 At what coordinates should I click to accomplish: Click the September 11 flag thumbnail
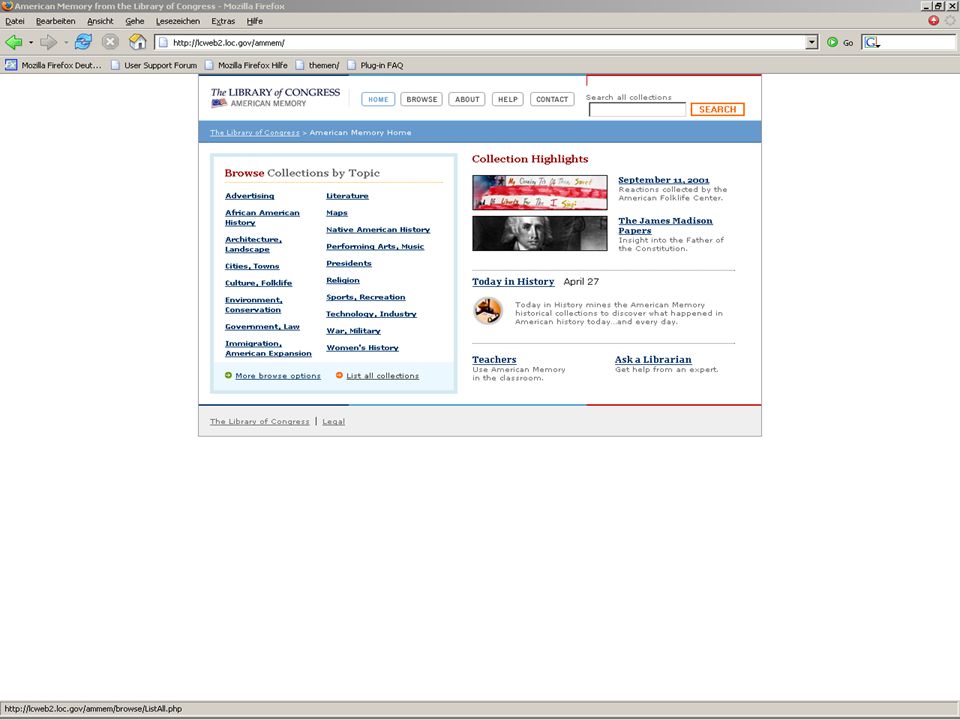pyautogui.click(x=539, y=192)
